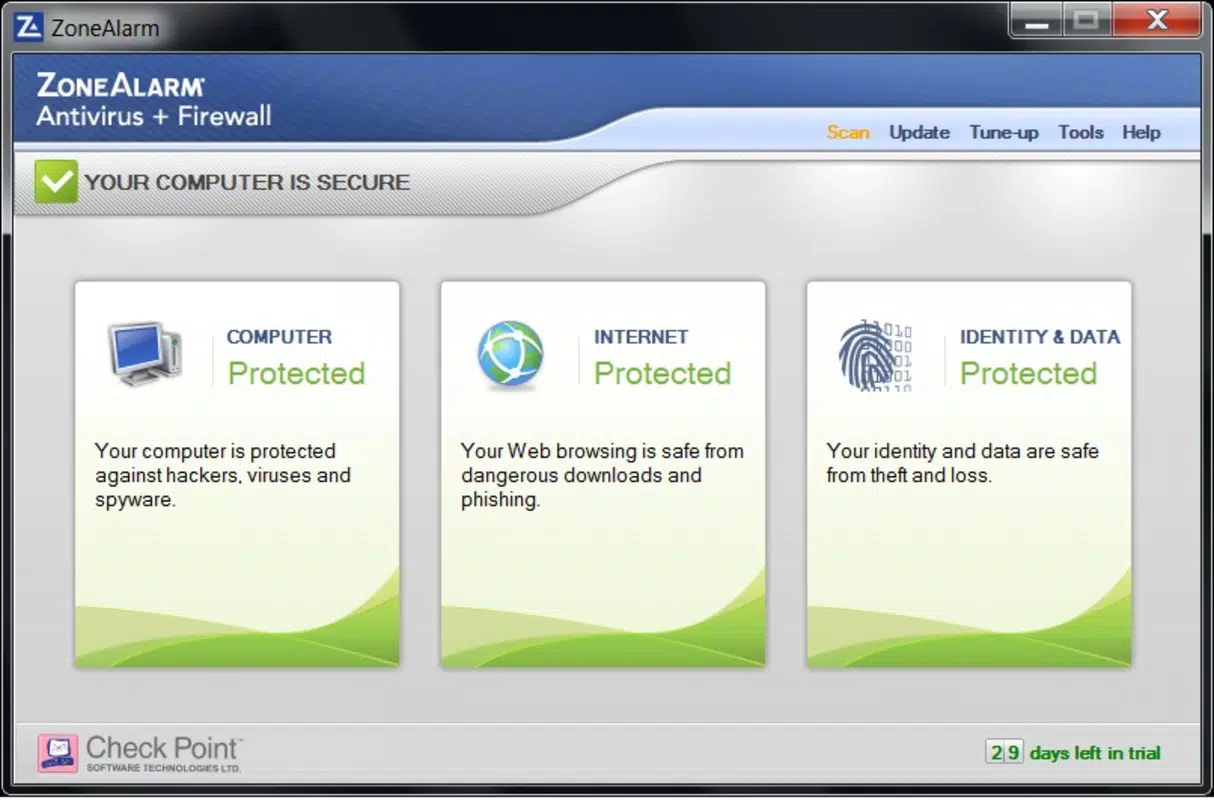Click the Check Point logo icon
Viewport: 1214px width, 800px height.
pyautogui.click(x=58, y=753)
